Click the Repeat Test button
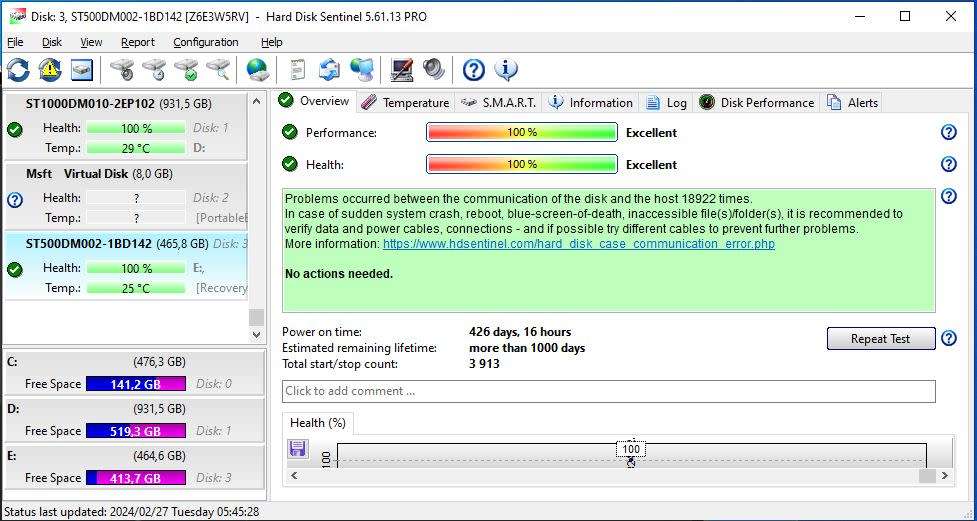The width and height of the screenshot is (977, 521). [880, 338]
